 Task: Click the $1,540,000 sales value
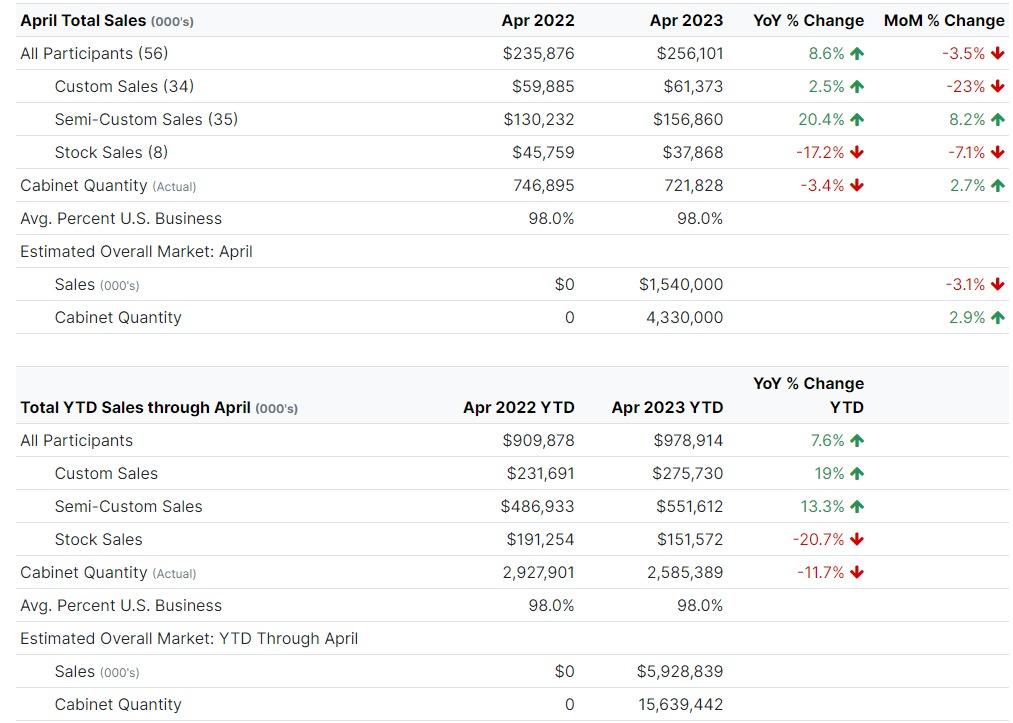coord(680,285)
